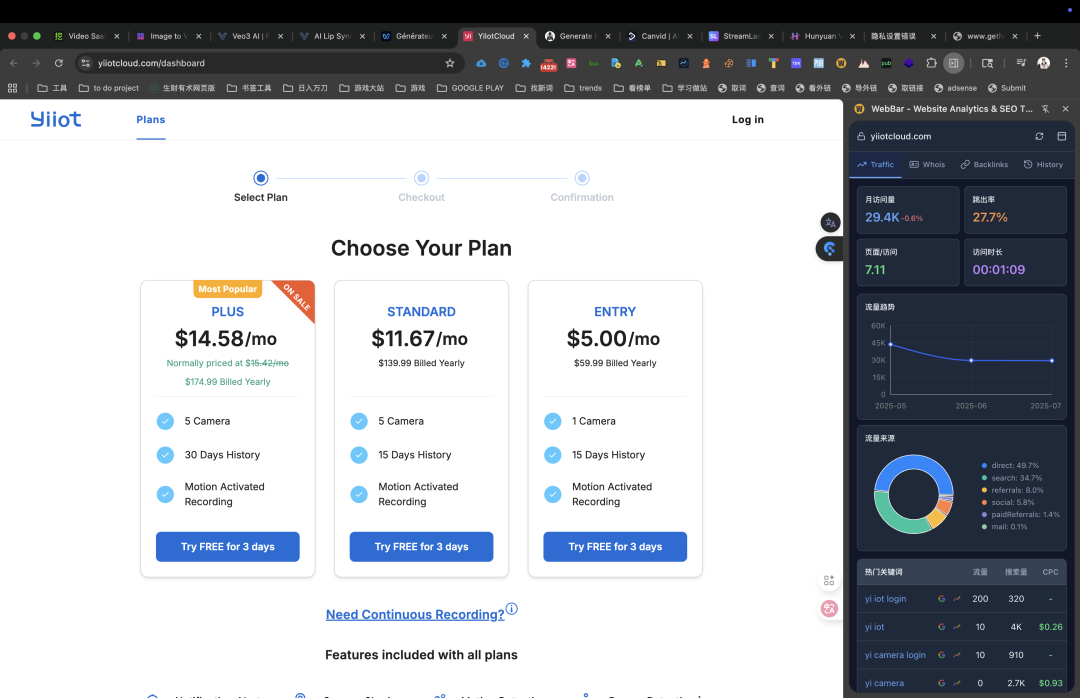Screen dimensions: 1080x698
Task: Click the Most Popular badge
Action: 227,289
